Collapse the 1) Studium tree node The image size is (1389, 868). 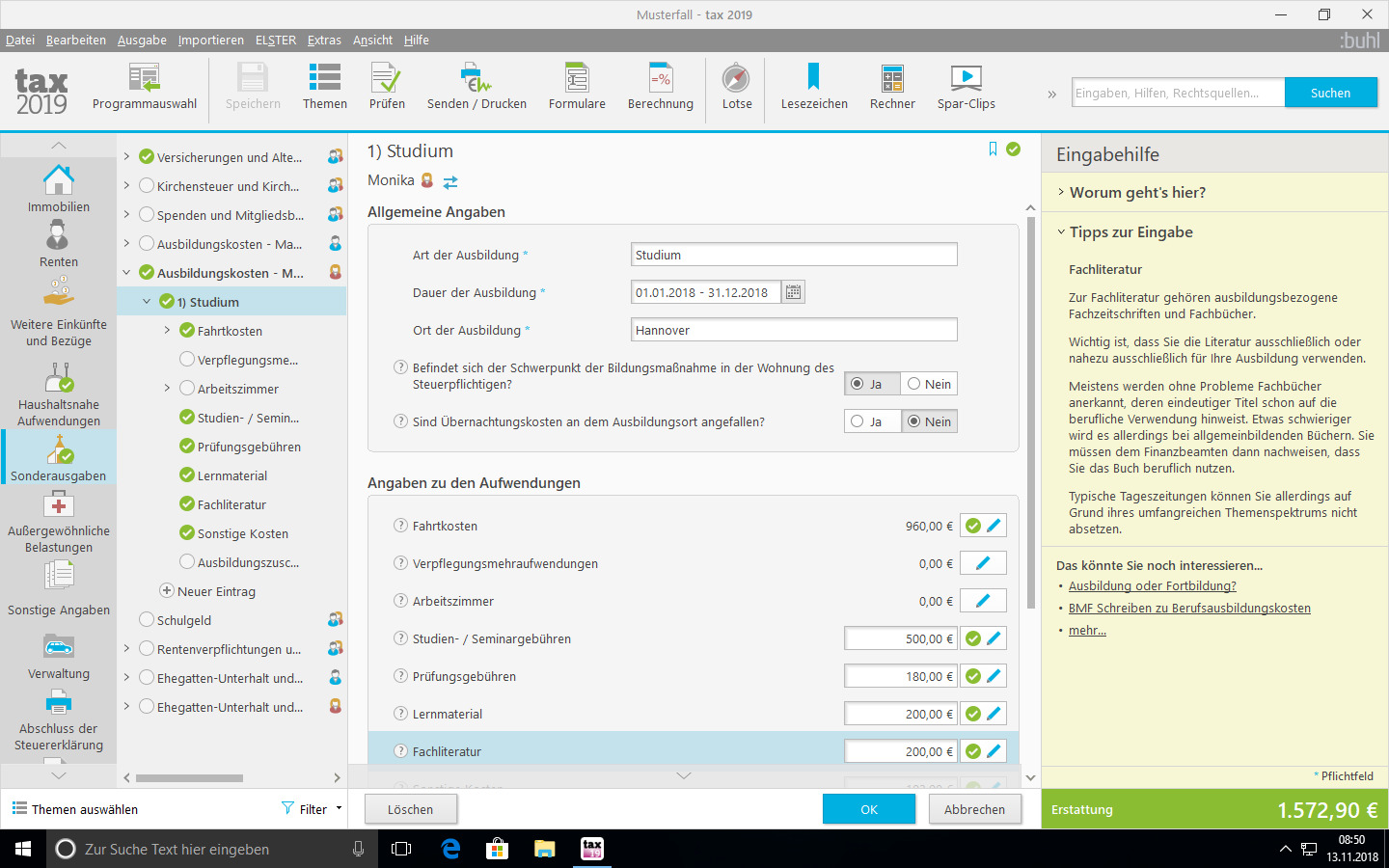click(x=147, y=302)
